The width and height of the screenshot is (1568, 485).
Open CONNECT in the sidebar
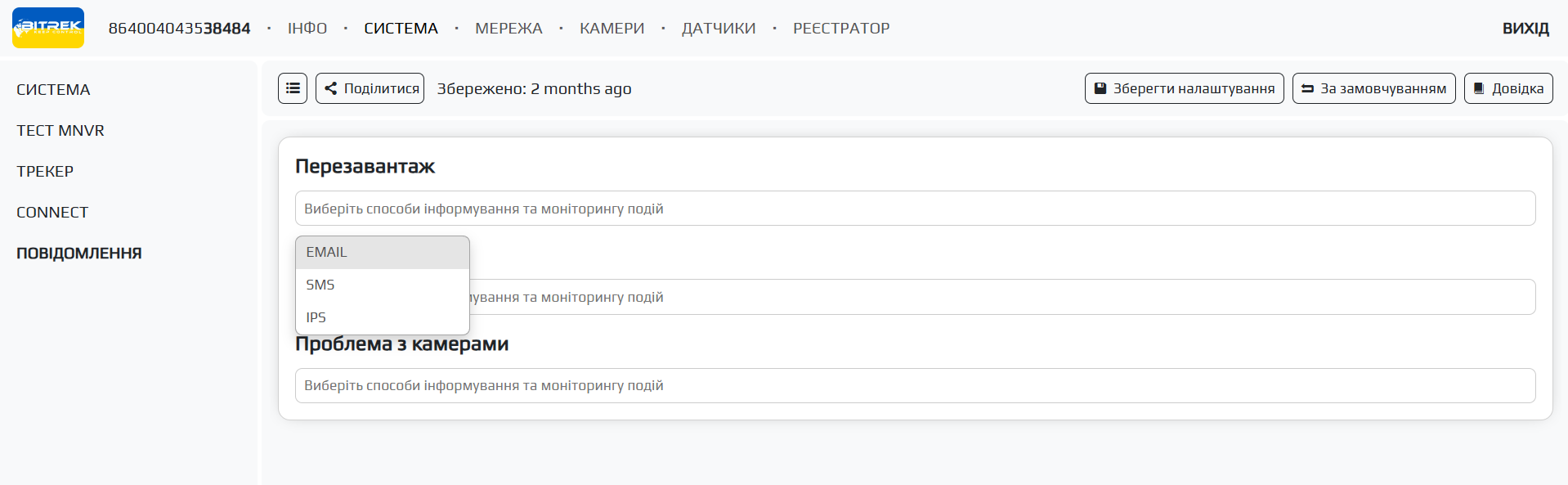[52, 213]
